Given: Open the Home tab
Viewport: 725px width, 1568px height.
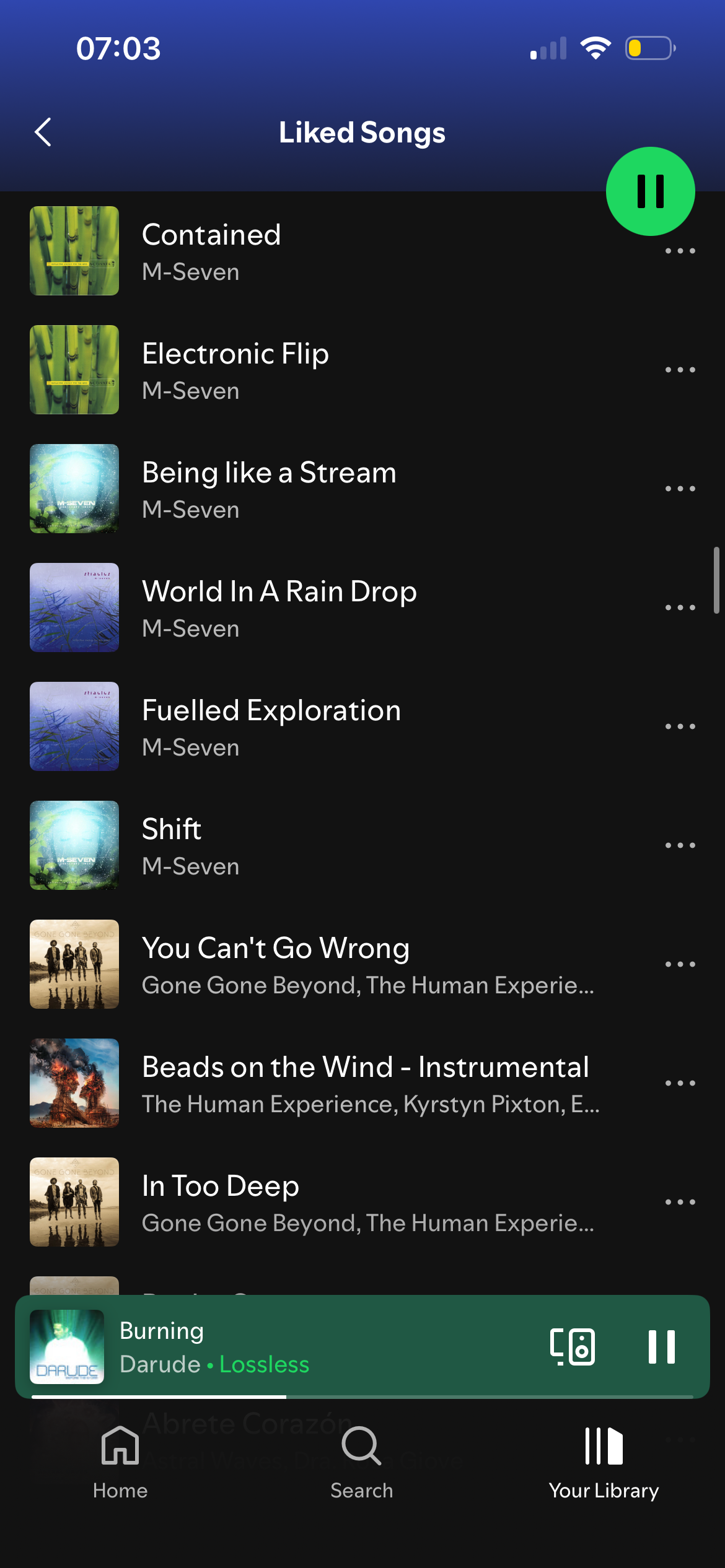Looking at the screenshot, I should [120, 1462].
